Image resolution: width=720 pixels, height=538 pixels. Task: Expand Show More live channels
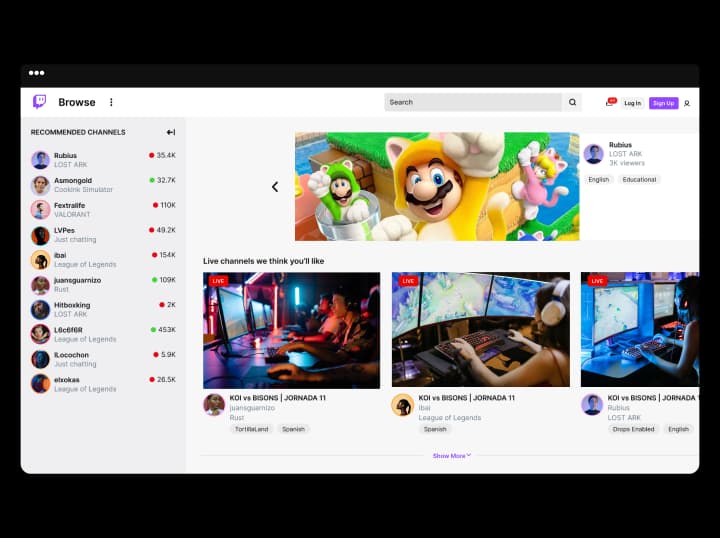click(452, 456)
